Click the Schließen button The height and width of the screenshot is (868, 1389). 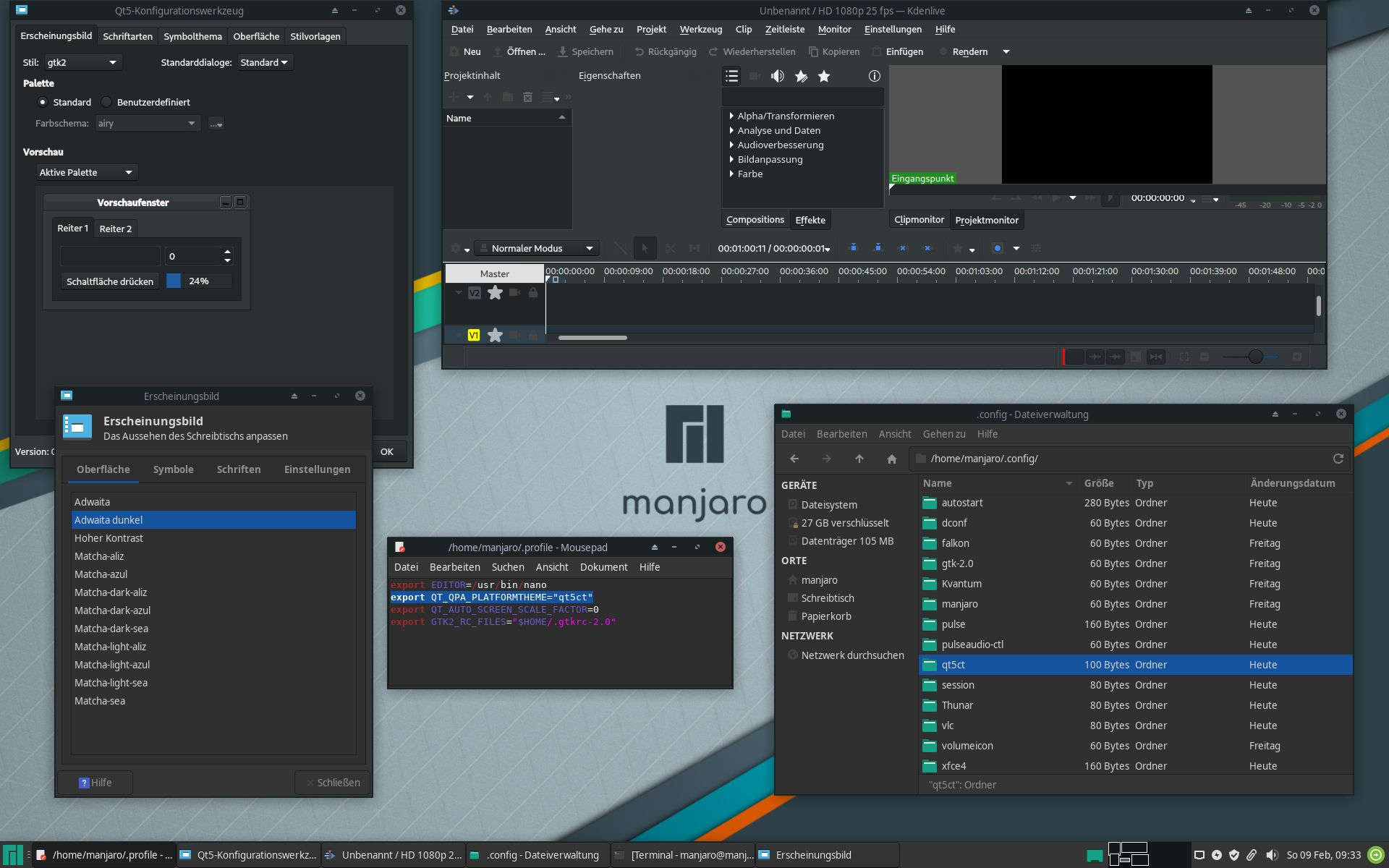coord(333,783)
